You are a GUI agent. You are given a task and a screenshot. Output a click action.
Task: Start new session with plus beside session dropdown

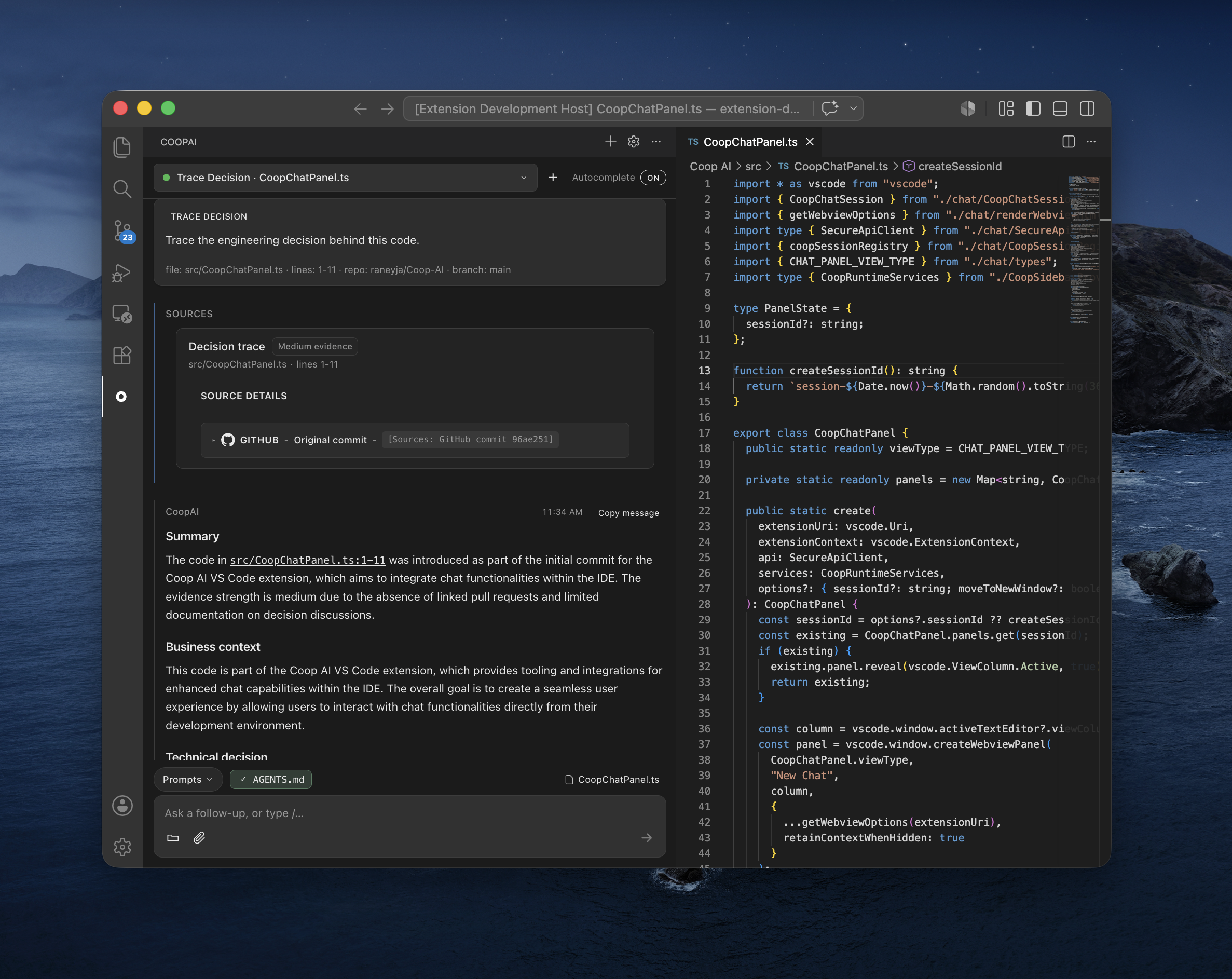pos(553,178)
